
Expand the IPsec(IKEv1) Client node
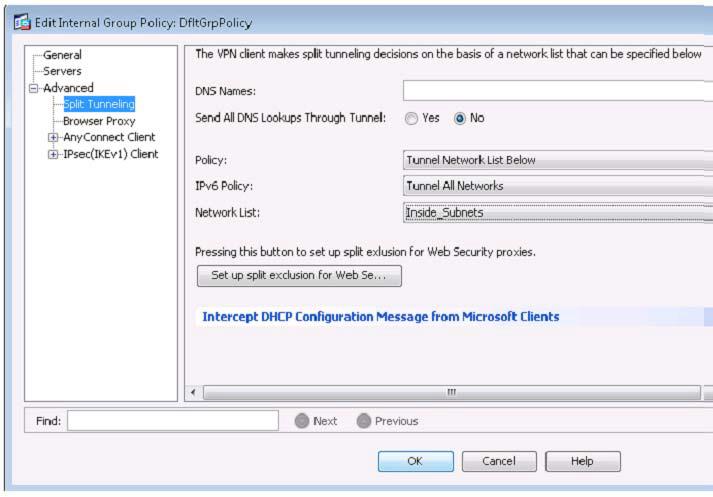tap(53, 153)
